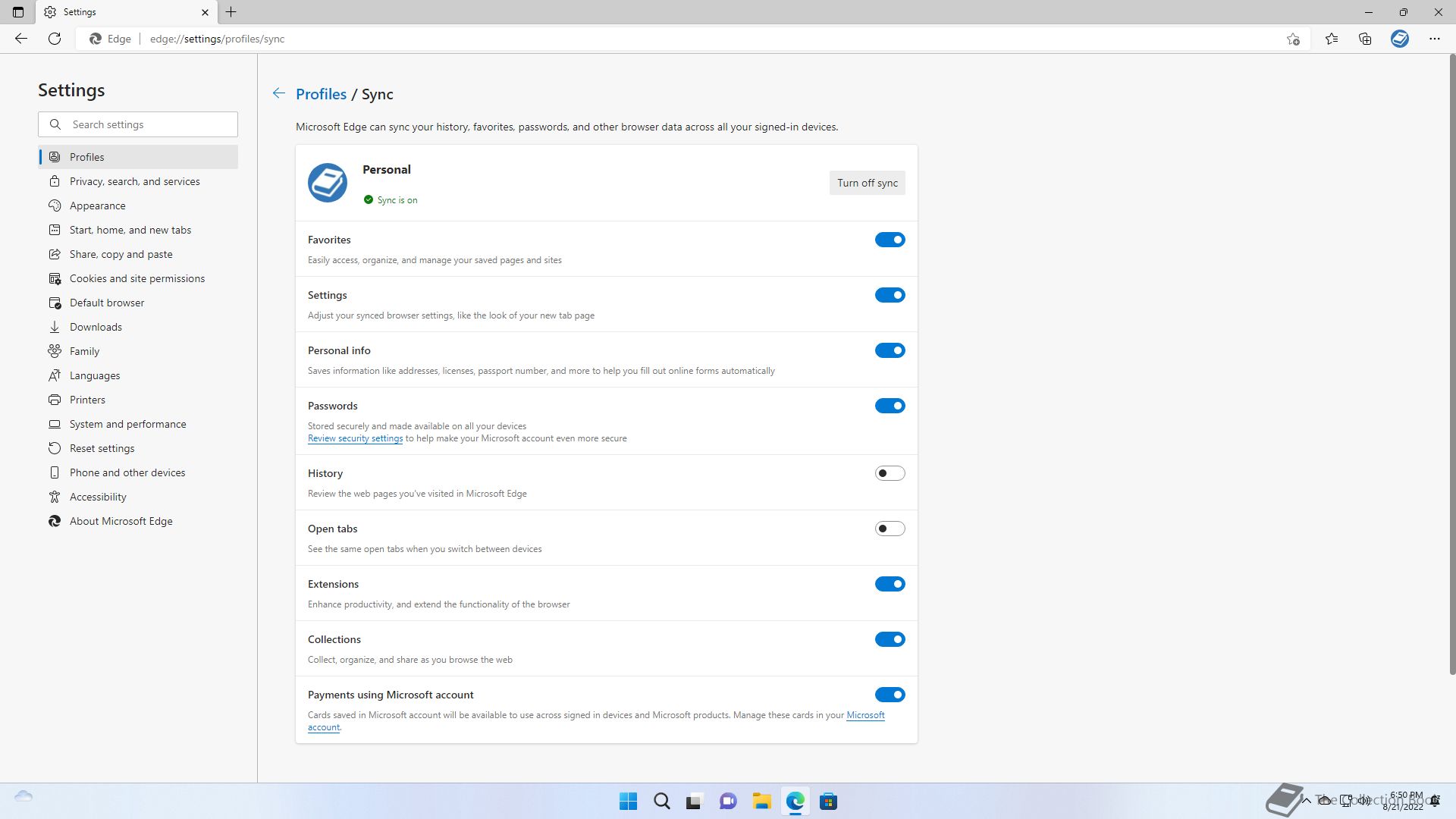Open Microsoft Store from taskbar
This screenshot has width=1456, height=819.
[828, 802]
